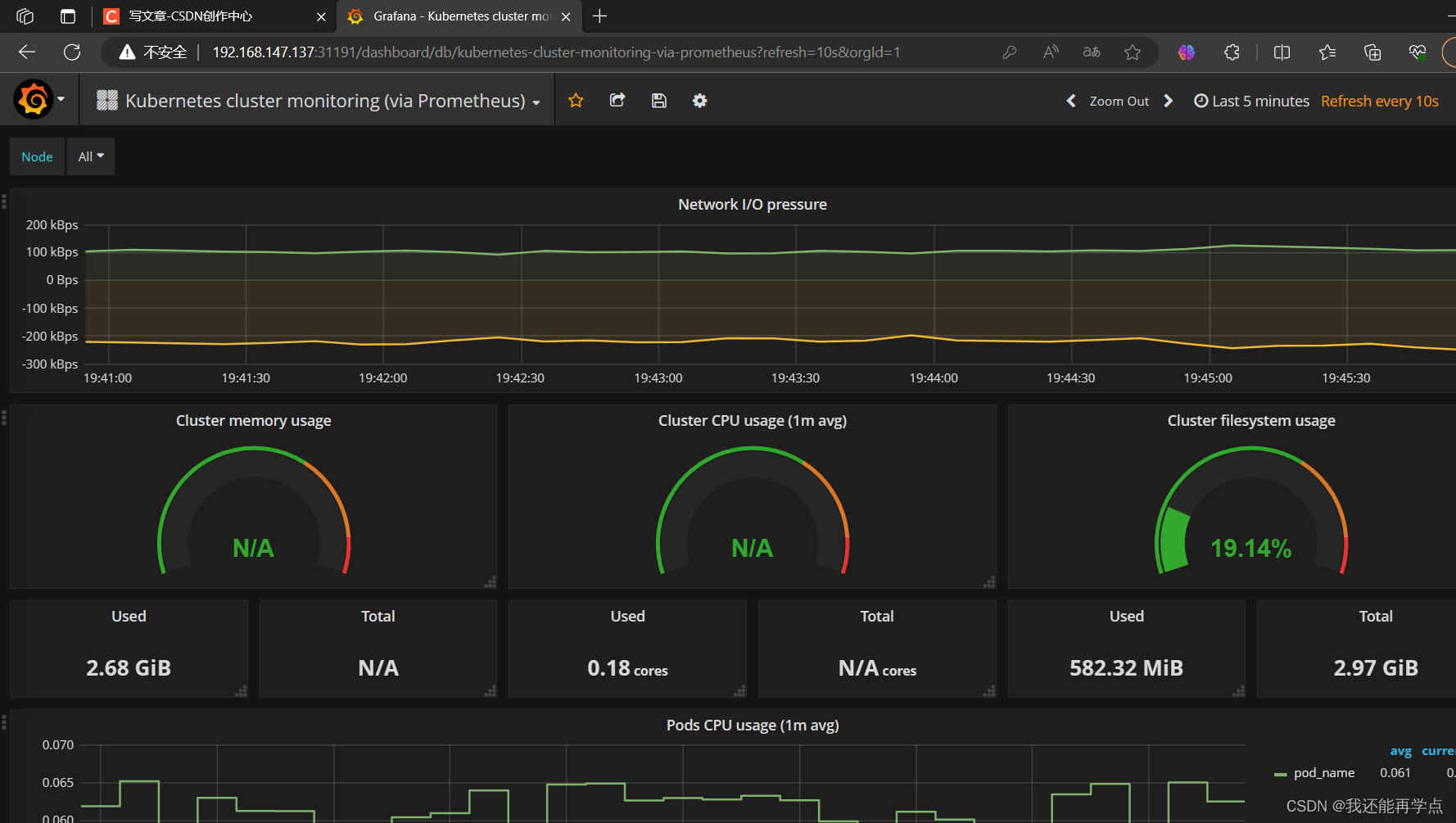Open the Last 5 minutes time picker
1456x823 pixels.
(1251, 101)
